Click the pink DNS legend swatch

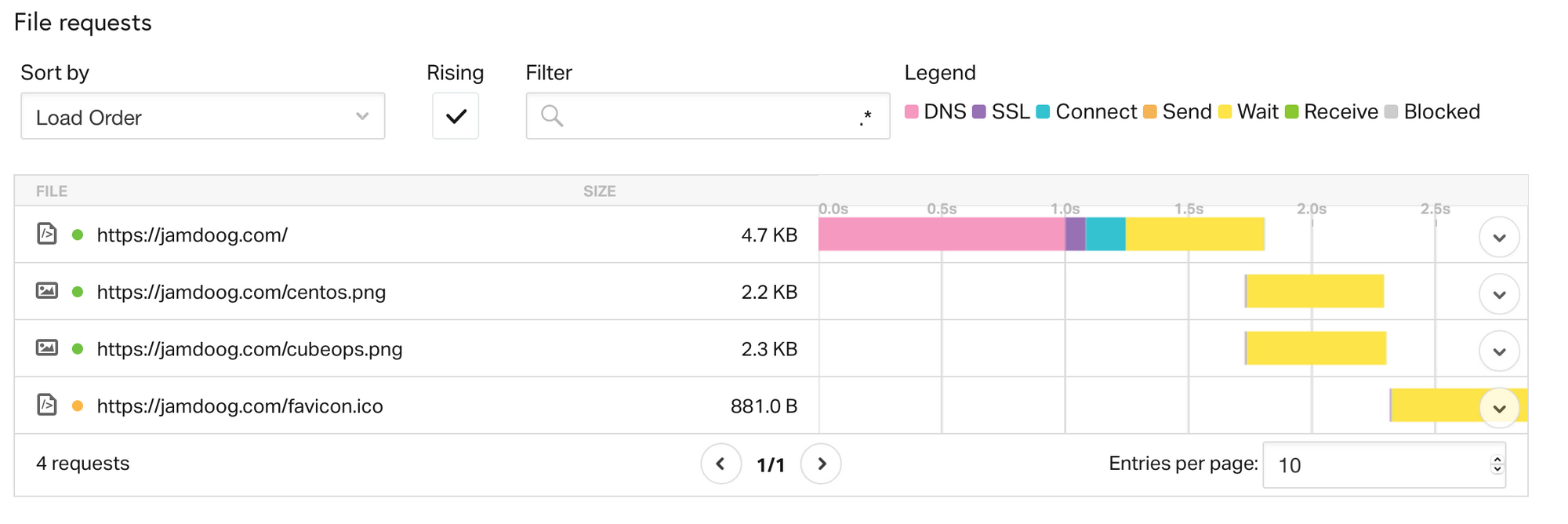911,111
